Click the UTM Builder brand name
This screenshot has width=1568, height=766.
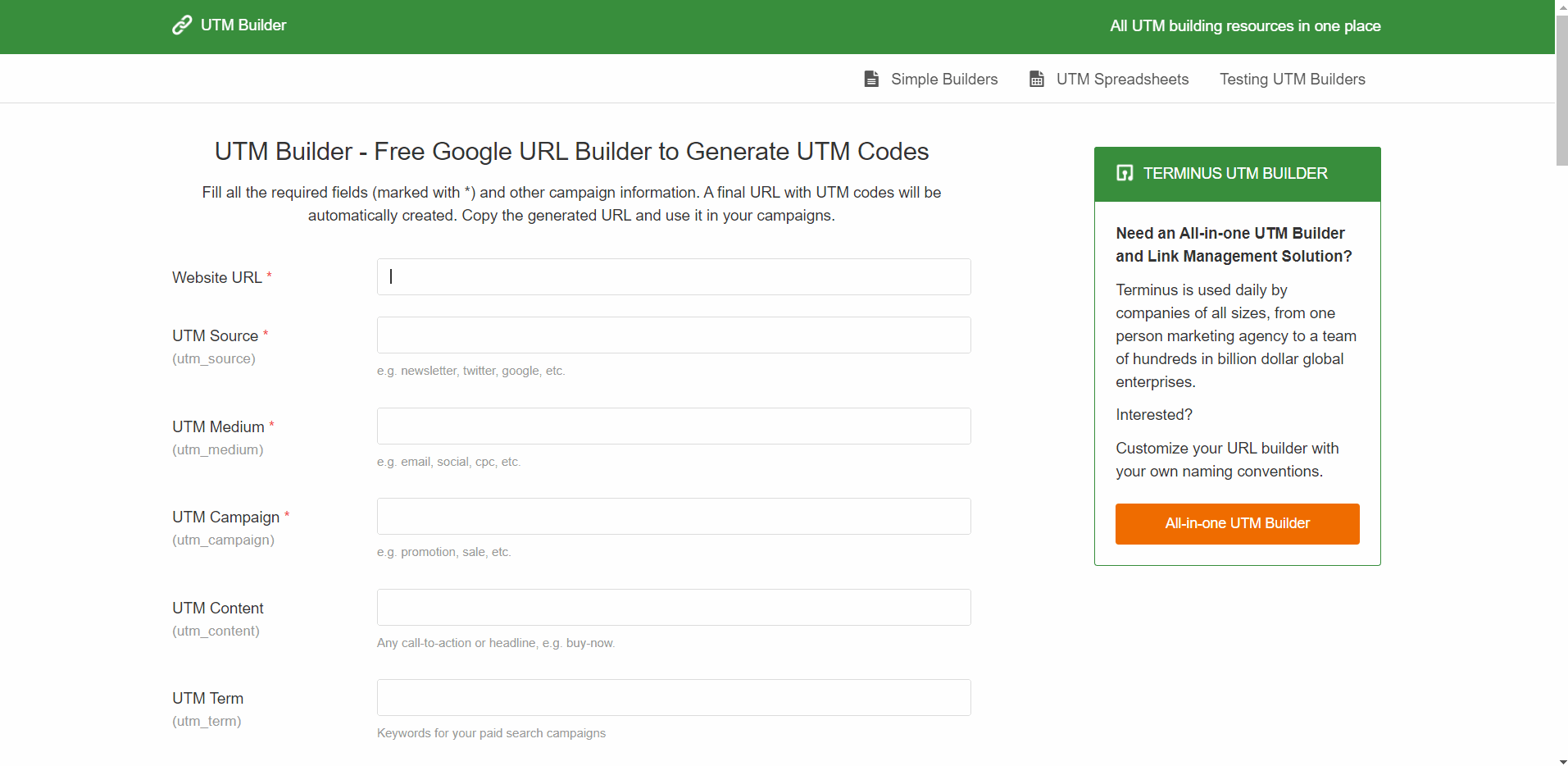tap(243, 25)
